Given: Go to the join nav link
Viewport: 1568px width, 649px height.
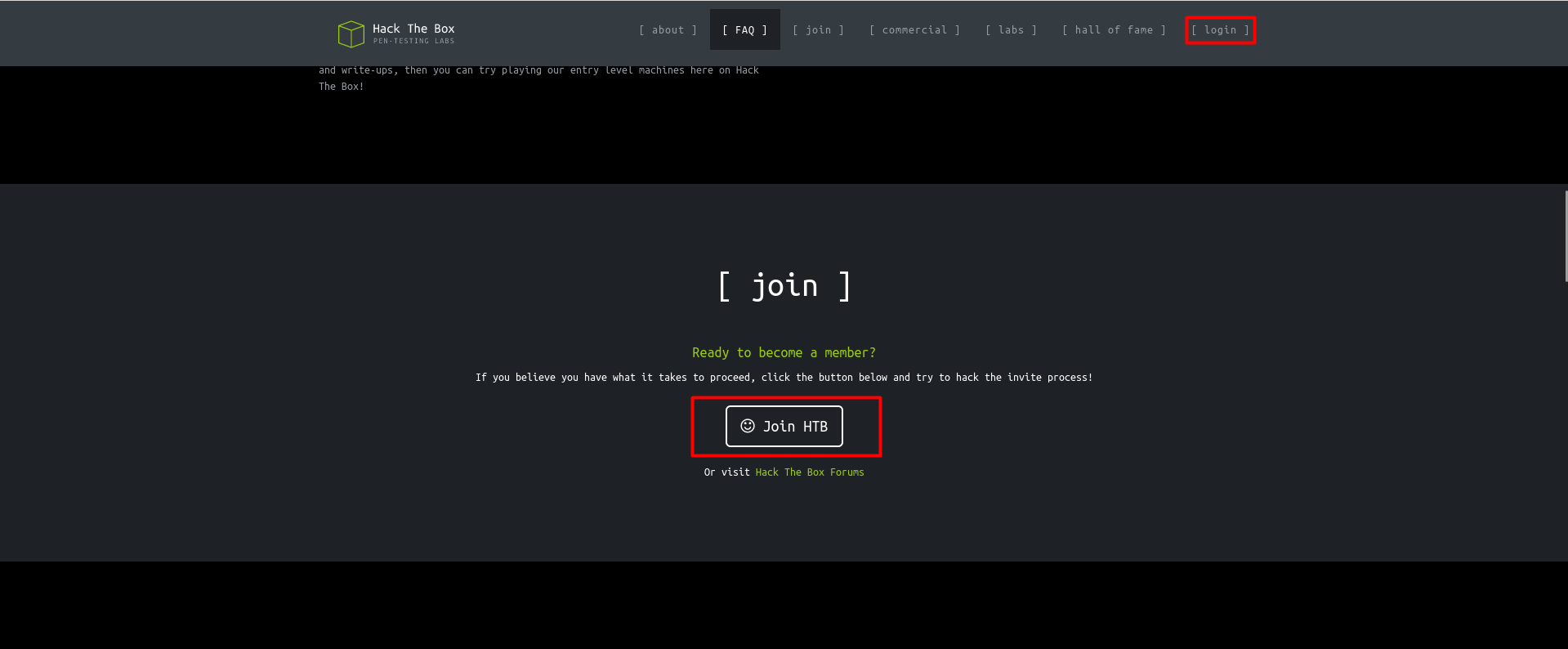Looking at the screenshot, I should tap(818, 30).
